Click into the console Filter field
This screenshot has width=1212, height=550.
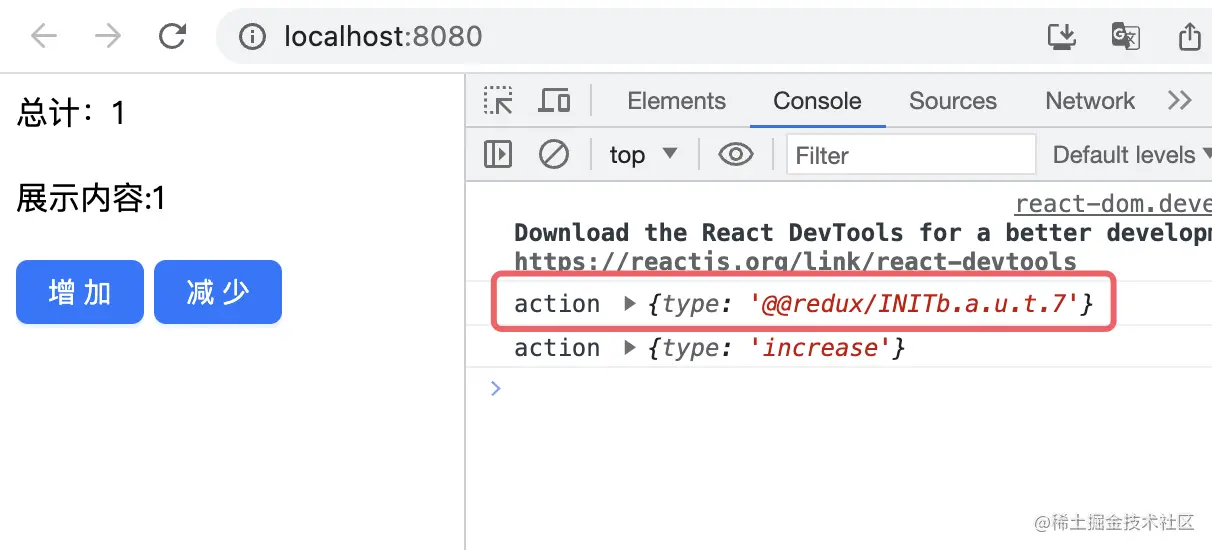pos(910,155)
